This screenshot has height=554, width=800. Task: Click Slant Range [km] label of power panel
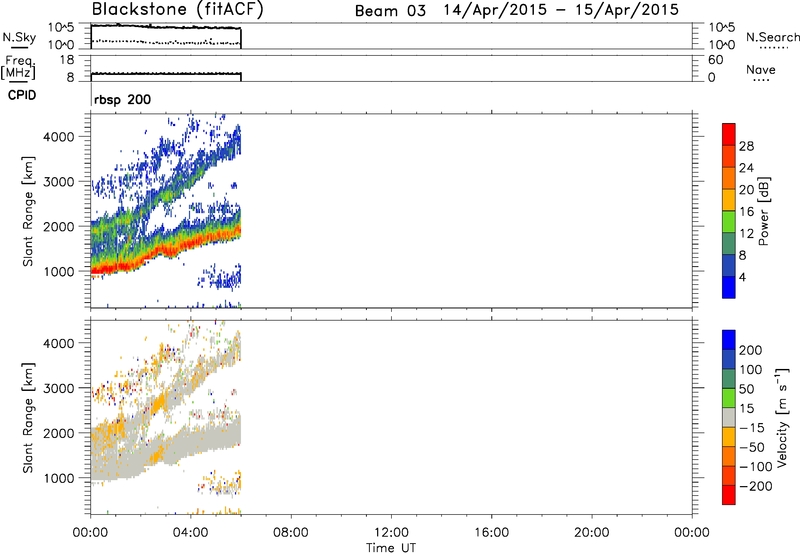28,211
